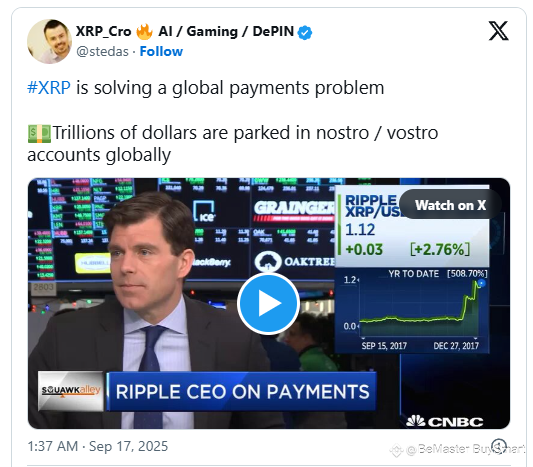Click the money emoji before Trillions
Screen dimensions: 533x467
coord(39,133)
